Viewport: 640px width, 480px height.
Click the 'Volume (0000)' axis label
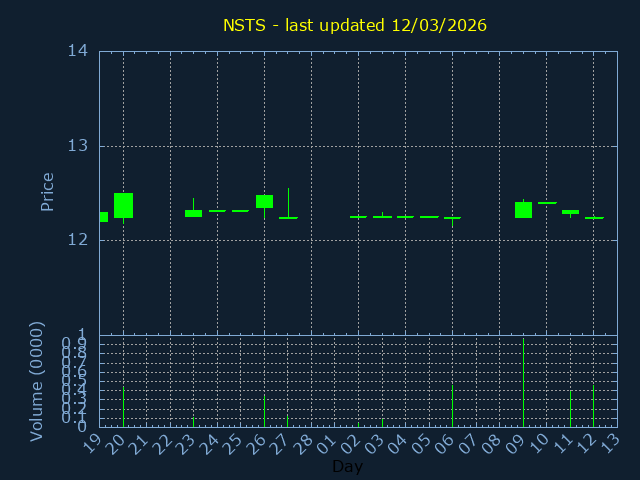pos(37,381)
